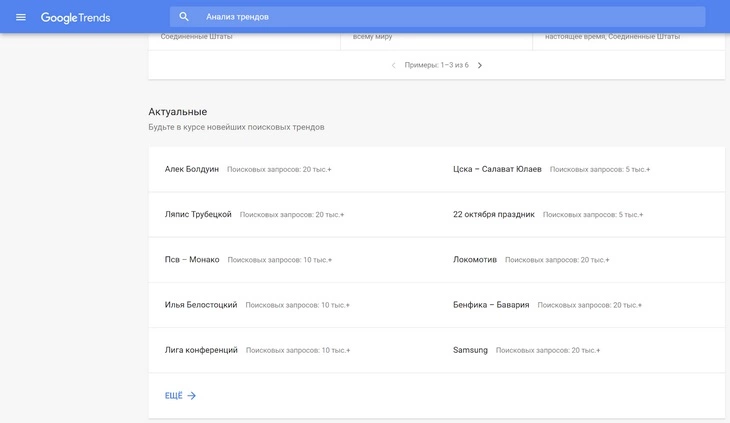Click search count beside 'Лига конференций'
This screenshot has height=423, width=730.
tap(298, 350)
